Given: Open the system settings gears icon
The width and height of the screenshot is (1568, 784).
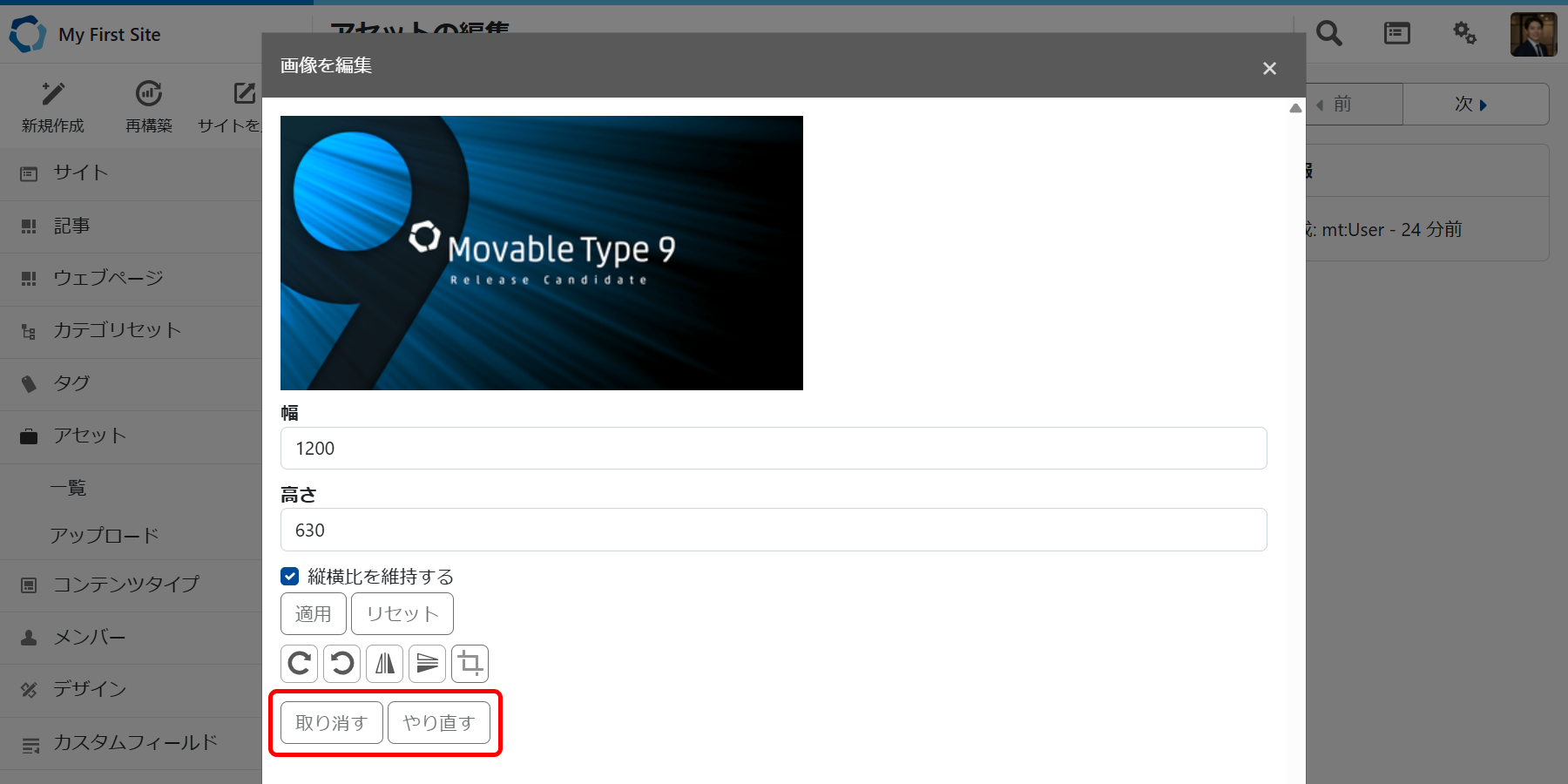Looking at the screenshot, I should [1464, 34].
